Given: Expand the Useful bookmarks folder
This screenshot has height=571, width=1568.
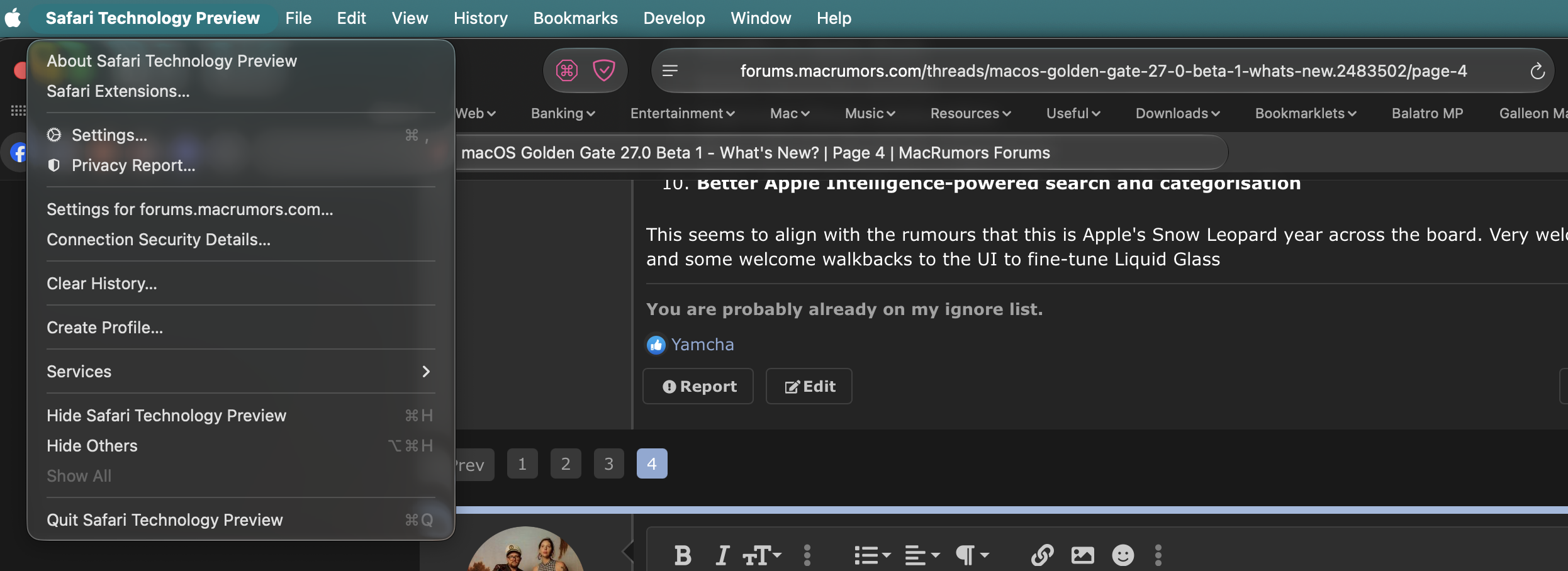Looking at the screenshot, I should tap(1073, 113).
